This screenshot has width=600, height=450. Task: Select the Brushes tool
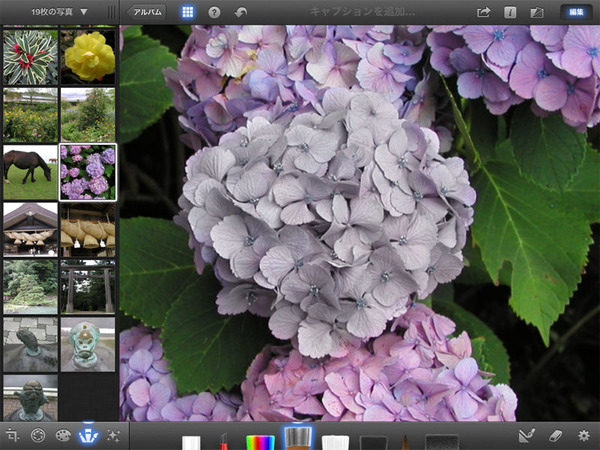tap(88, 435)
